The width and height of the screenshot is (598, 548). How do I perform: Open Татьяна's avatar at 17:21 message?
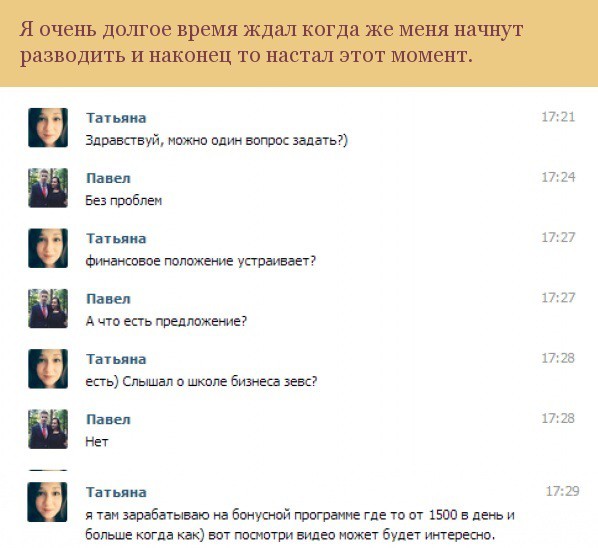[48, 127]
